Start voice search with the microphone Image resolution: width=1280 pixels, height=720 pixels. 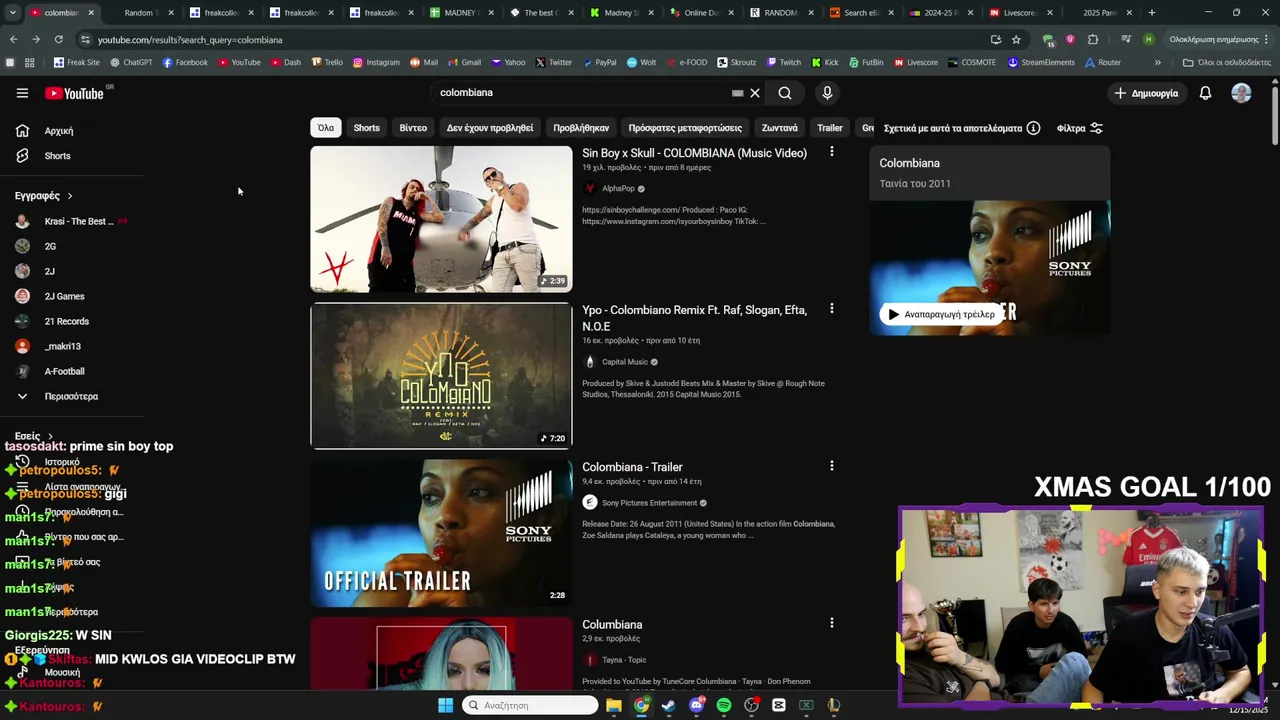pos(827,93)
